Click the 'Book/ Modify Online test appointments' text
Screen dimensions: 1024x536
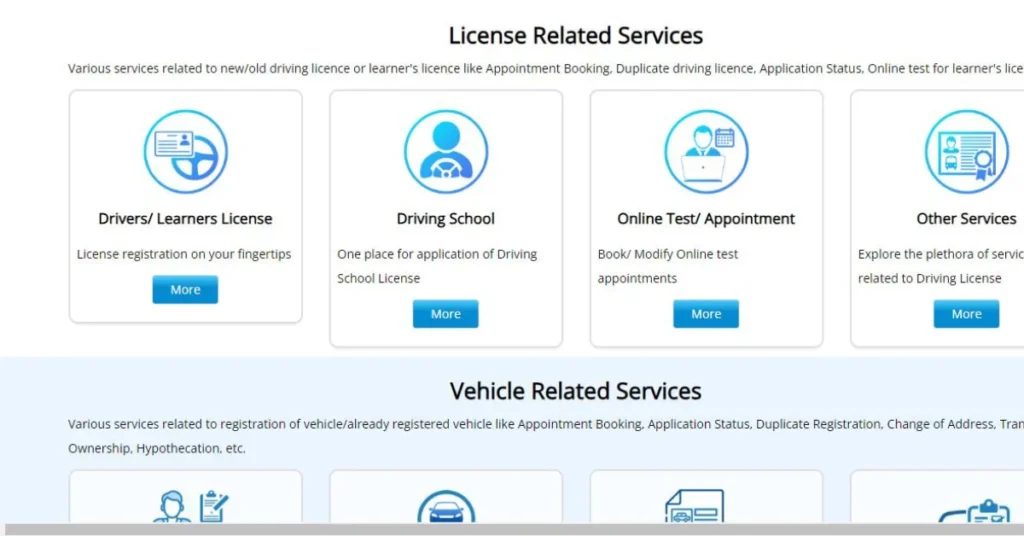667,266
